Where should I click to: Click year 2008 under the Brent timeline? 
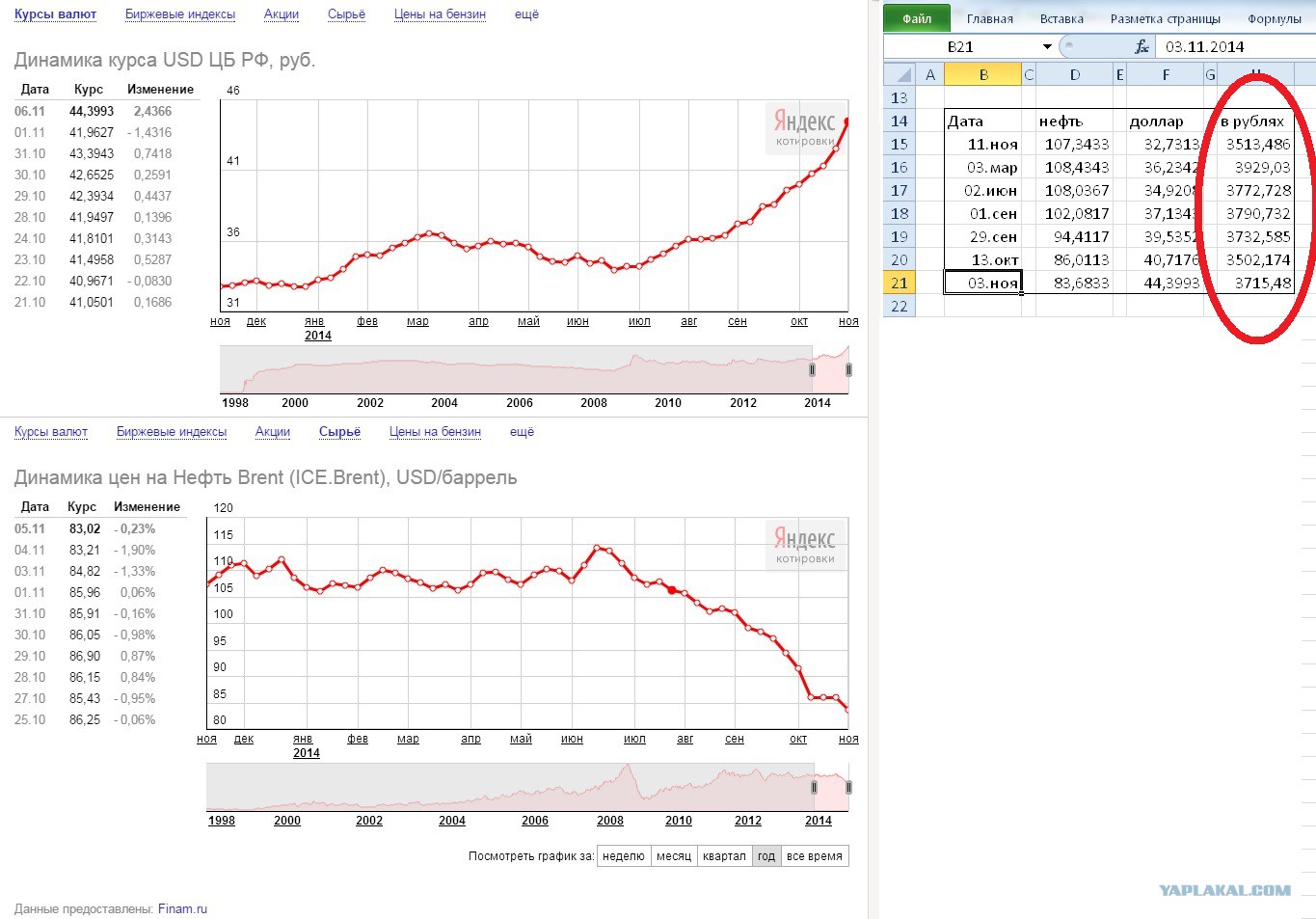click(x=610, y=821)
